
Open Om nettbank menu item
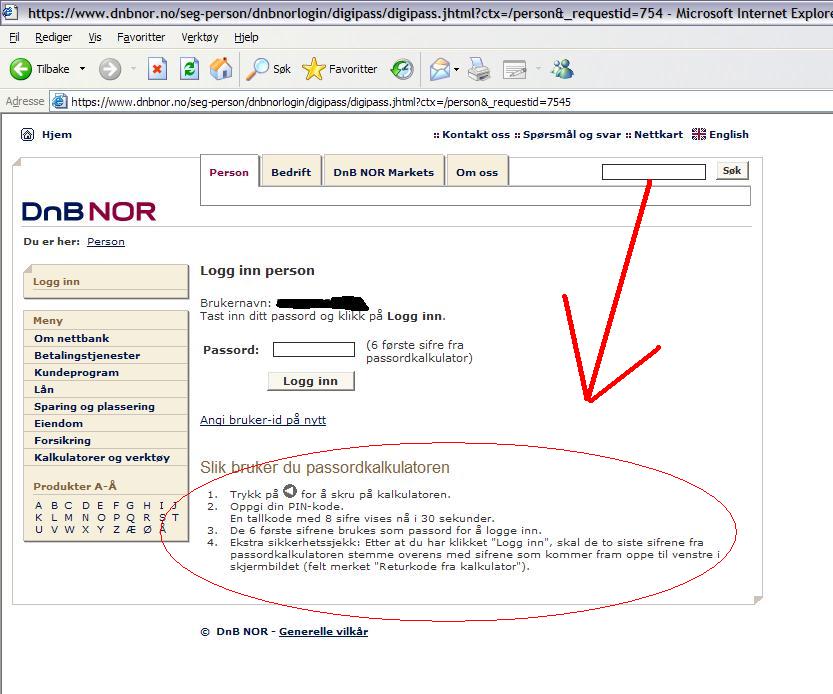point(72,338)
